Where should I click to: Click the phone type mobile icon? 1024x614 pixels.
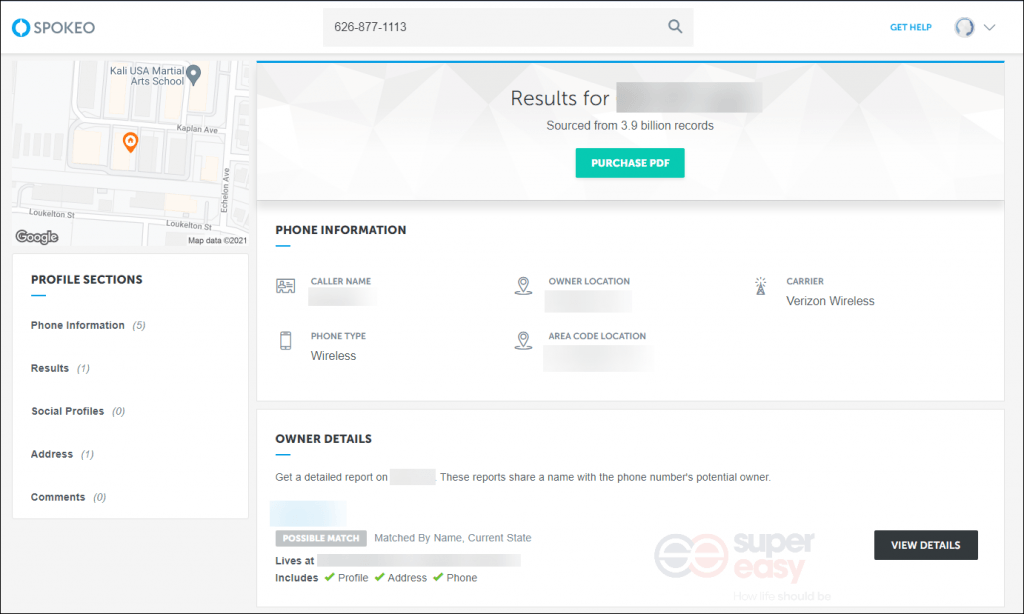pyautogui.click(x=285, y=340)
